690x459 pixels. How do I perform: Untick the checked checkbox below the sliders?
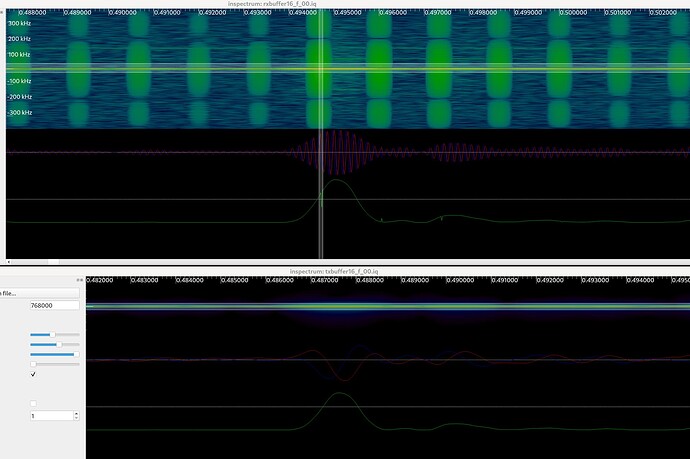coord(33,374)
